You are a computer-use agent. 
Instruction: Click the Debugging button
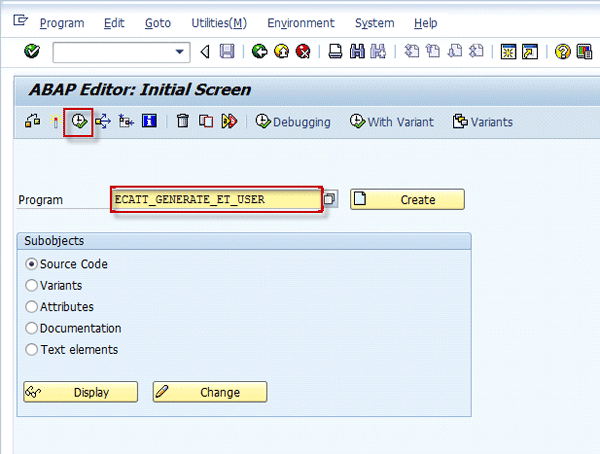(293, 122)
